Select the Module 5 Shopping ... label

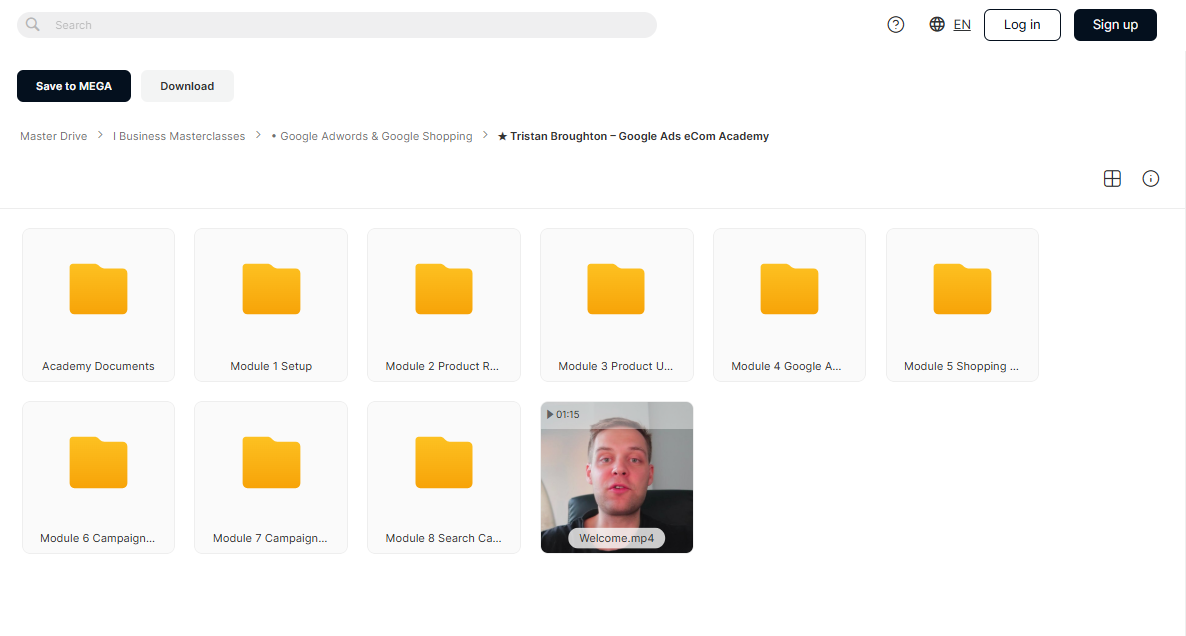click(x=961, y=366)
